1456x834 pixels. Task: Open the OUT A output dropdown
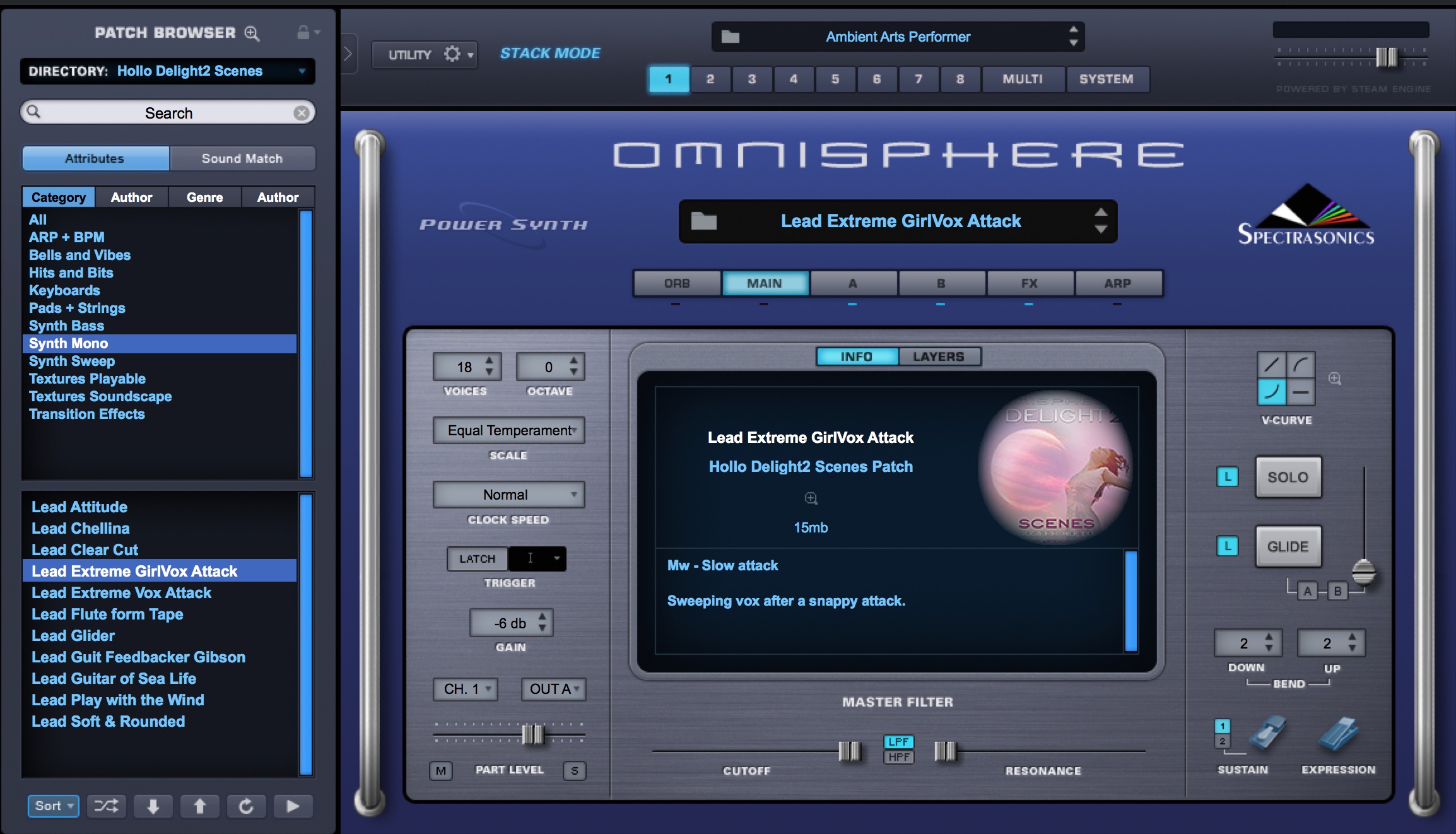click(553, 690)
